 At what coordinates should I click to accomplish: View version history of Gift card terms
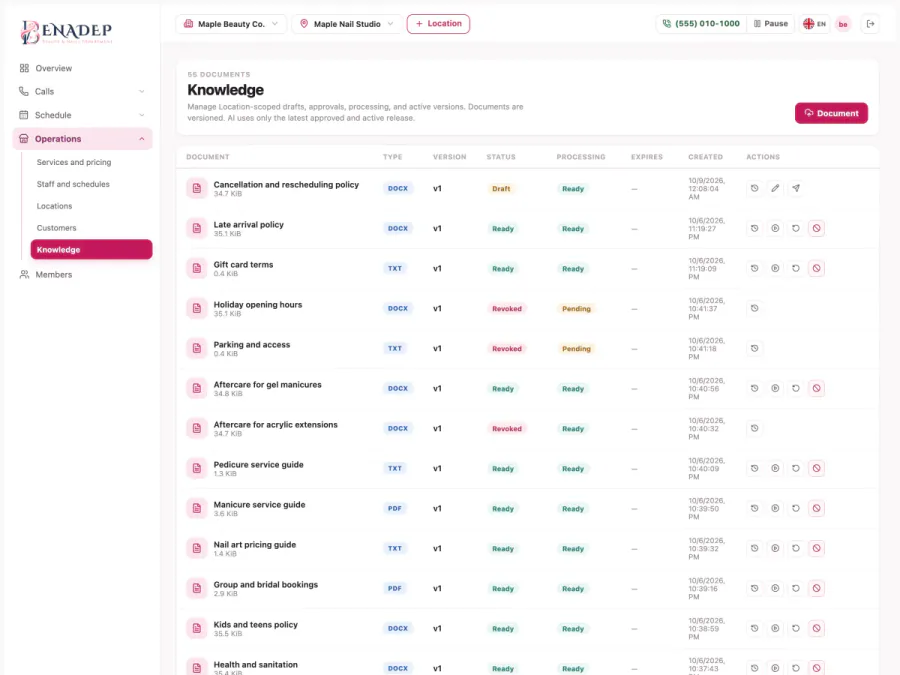754,268
